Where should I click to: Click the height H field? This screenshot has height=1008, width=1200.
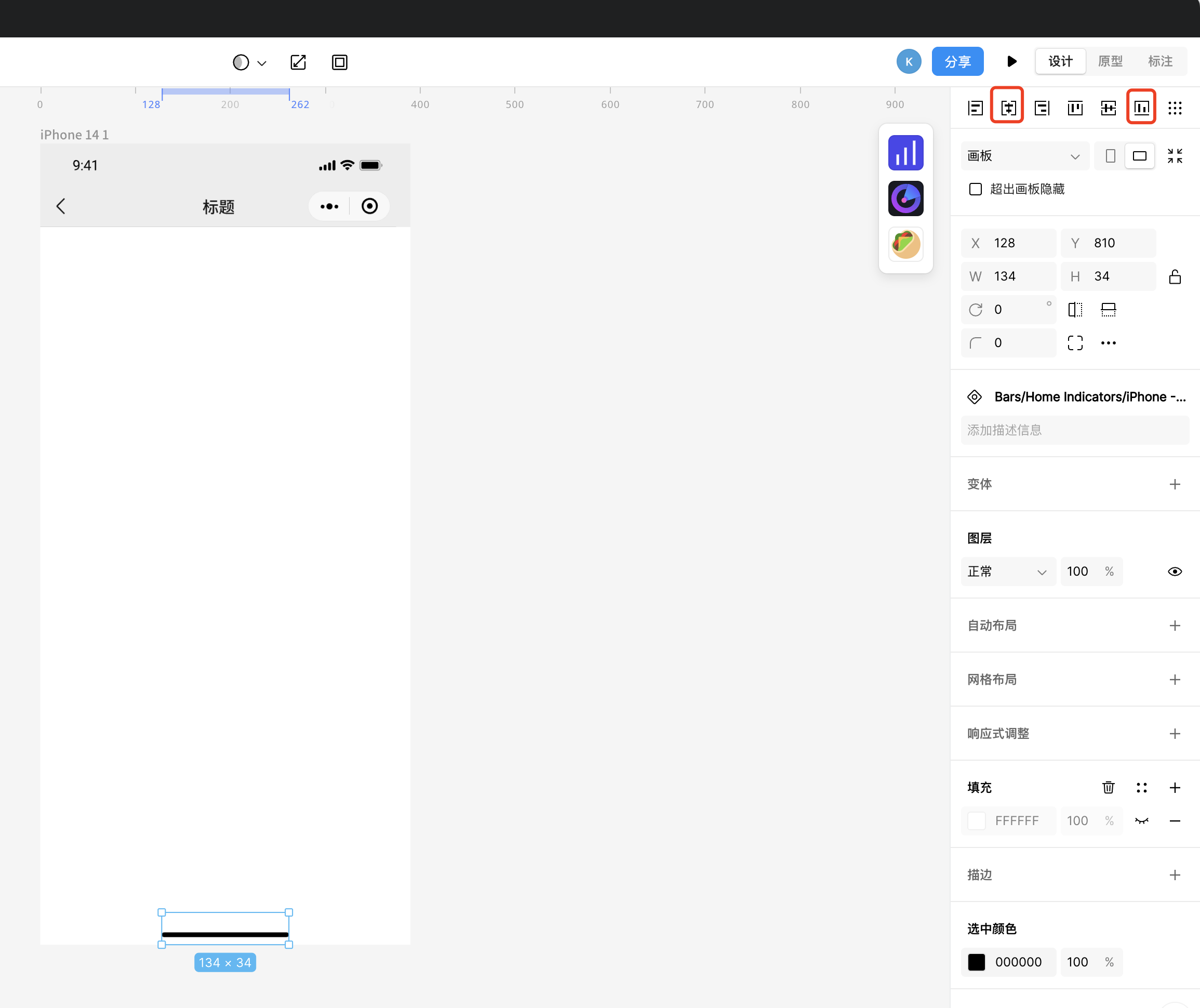(x=1108, y=276)
